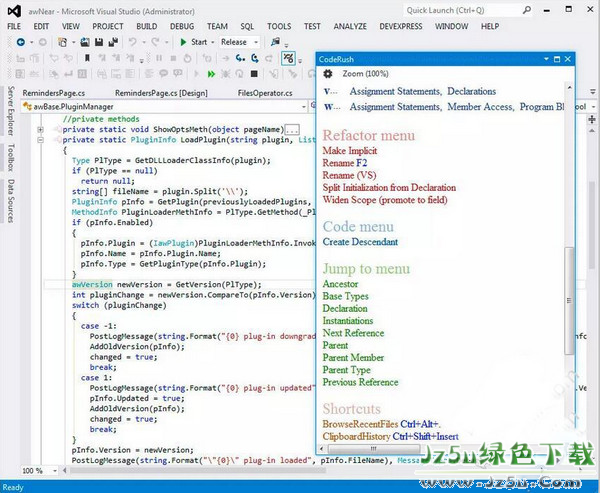Click the Previous Reference link
The image size is (601, 495).
click(x=360, y=382)
